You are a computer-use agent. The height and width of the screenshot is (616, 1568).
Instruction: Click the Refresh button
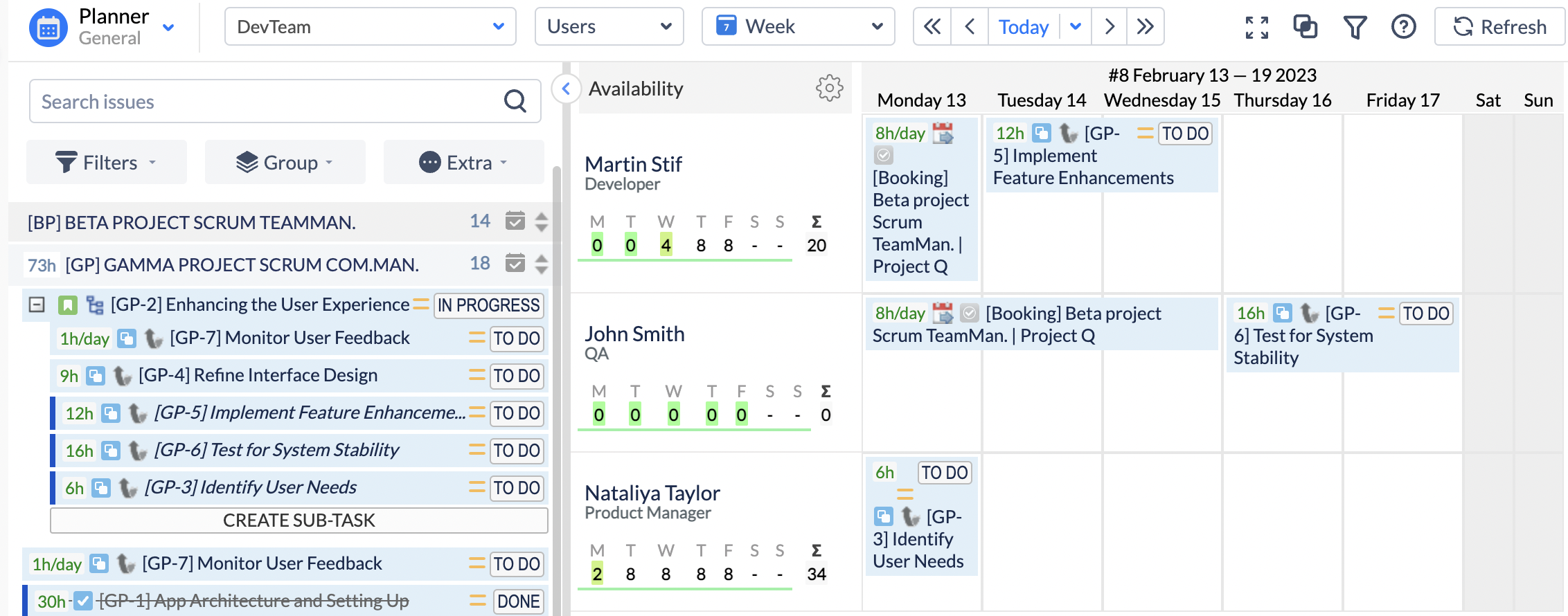click(1499, 27)
